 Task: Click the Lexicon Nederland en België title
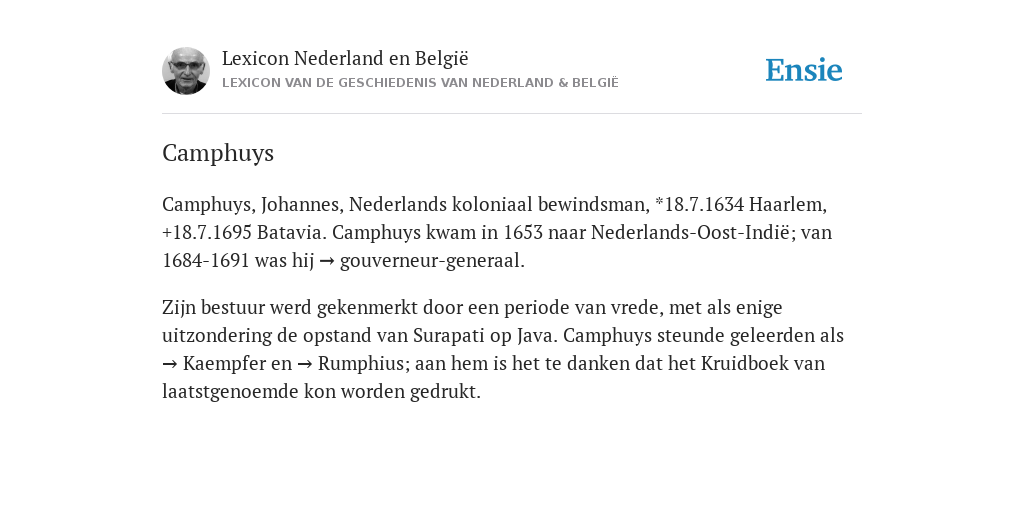coord(345,58)
